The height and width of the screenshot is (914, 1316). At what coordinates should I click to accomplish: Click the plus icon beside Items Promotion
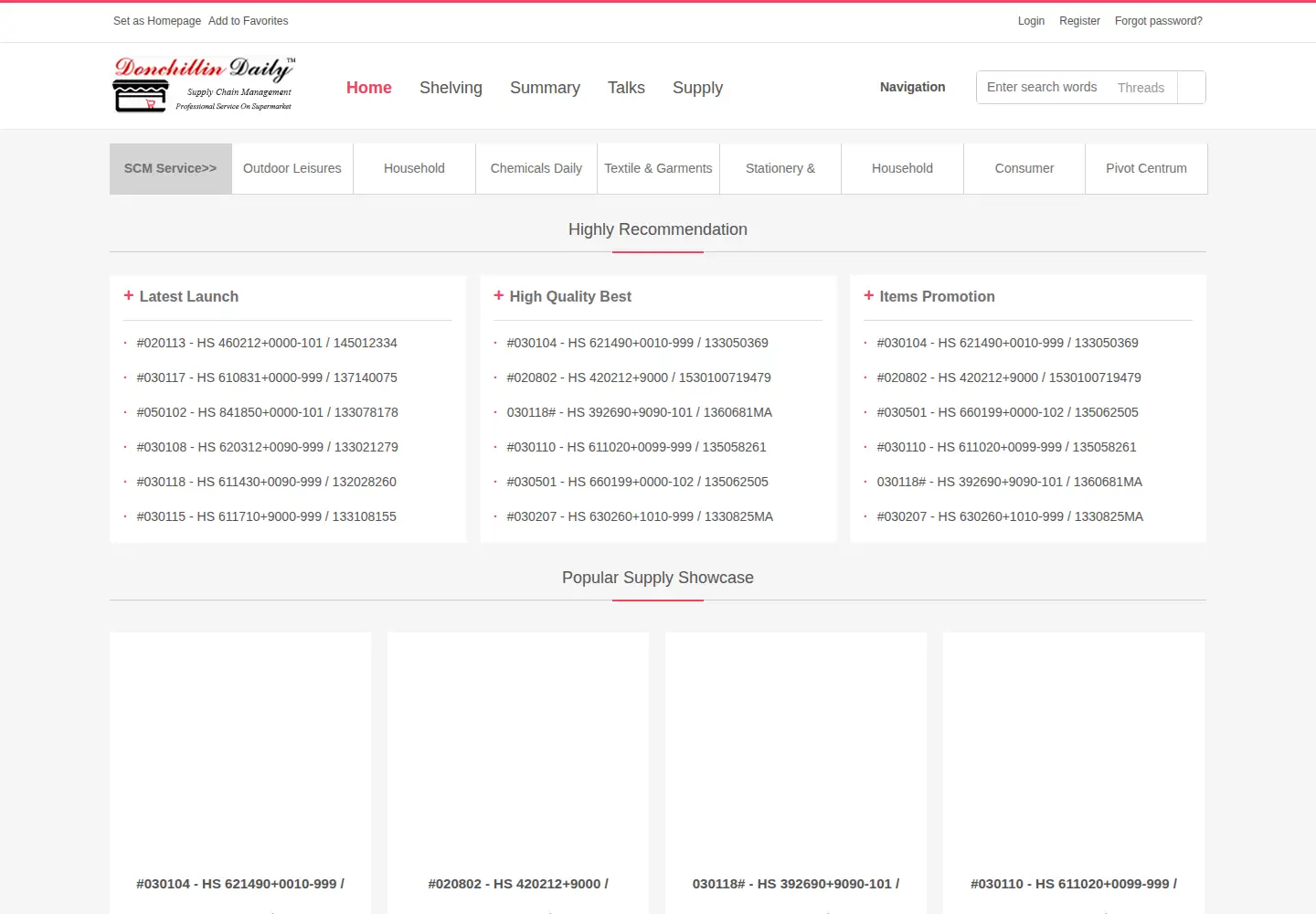click(869, 295)
